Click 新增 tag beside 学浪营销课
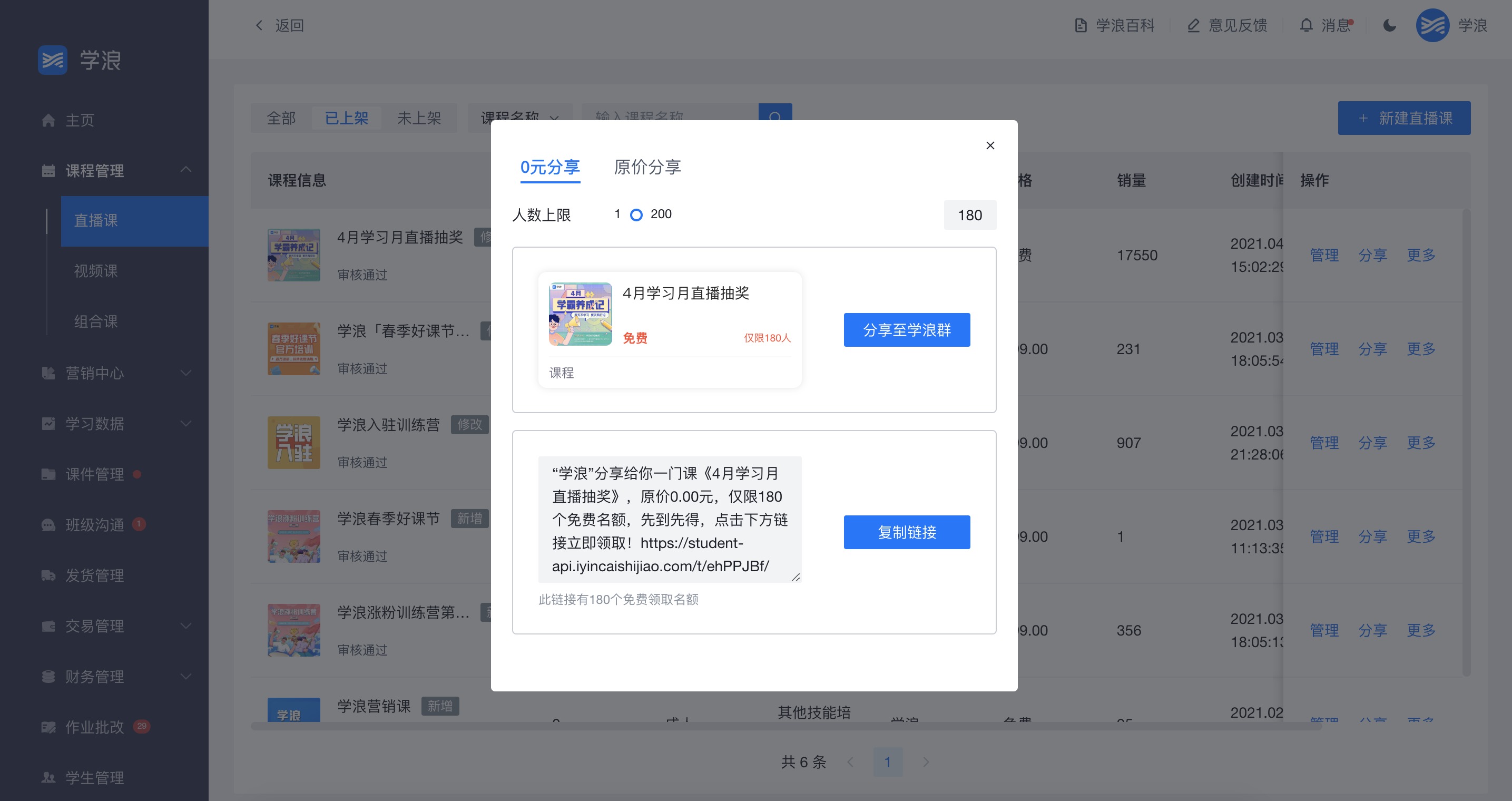This screenshot has width=1512, height=801. pos(440,706)
